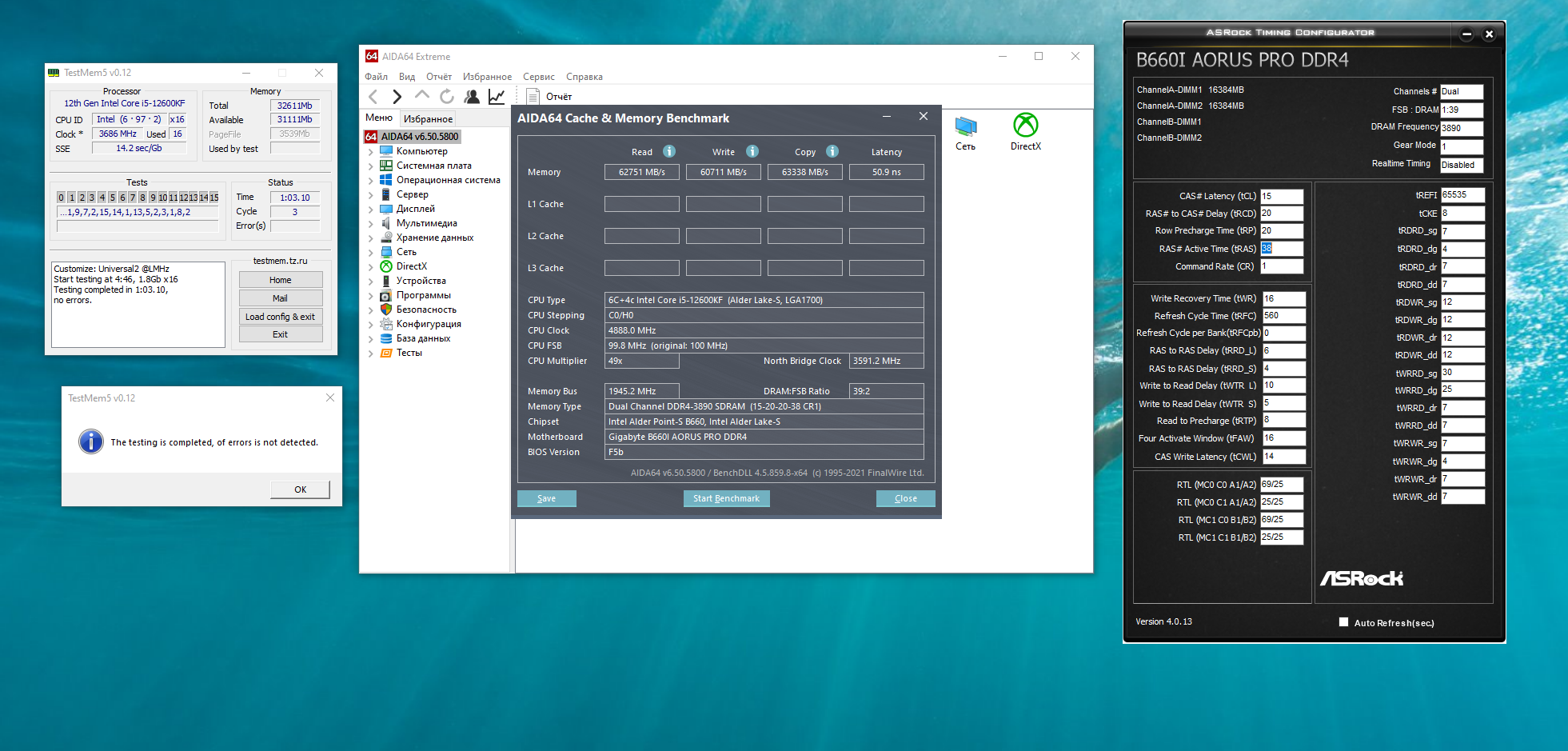The width and height of the screenshot is (1568, 751).
Task: Enable the Auto Refresh checkbox
Action: click(x=1344, y=622)
